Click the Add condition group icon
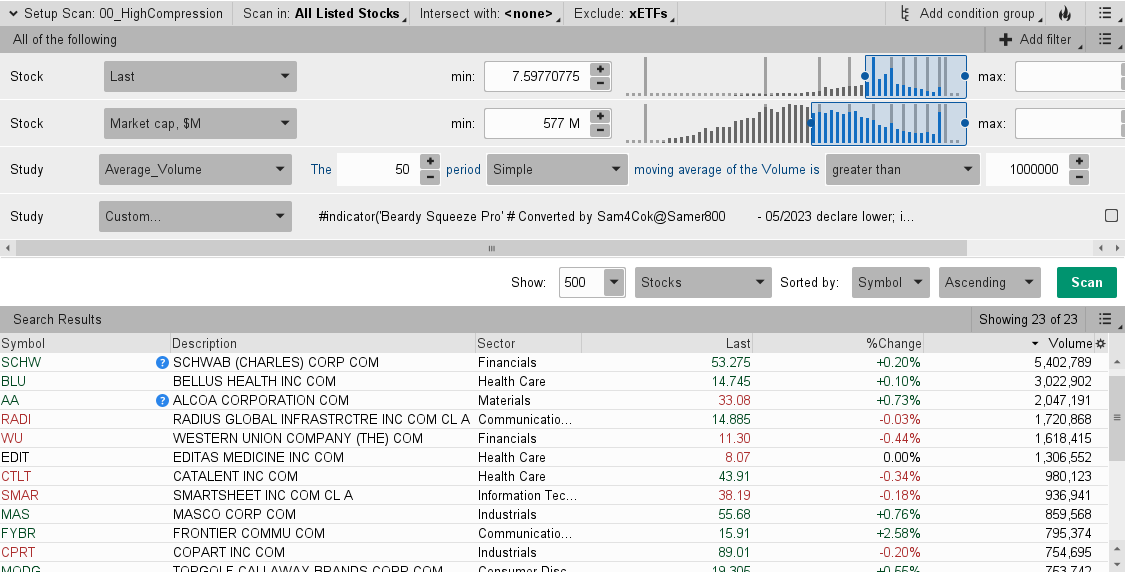The width and height of the screenshot is (1125, 572). pos(905,14)
